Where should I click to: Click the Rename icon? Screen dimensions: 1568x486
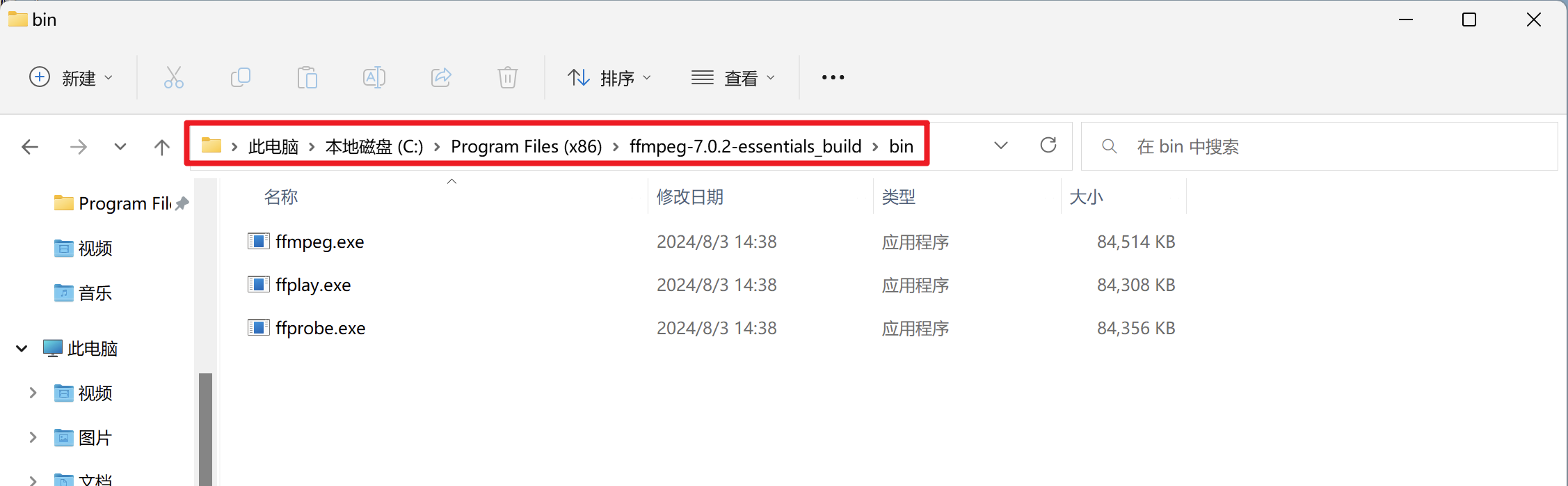click(x=374, y=77)
